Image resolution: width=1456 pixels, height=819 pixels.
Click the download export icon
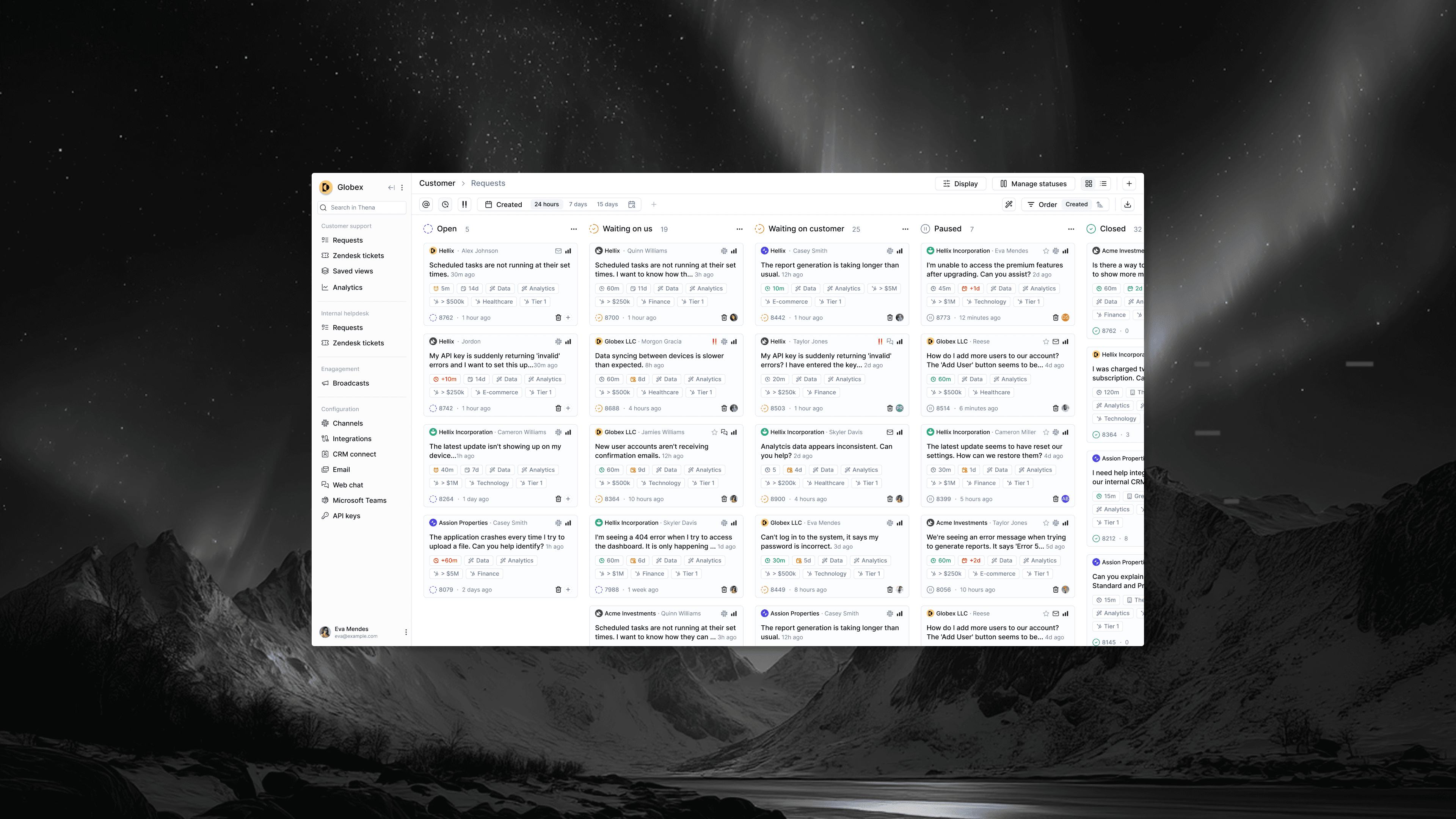1128,205
